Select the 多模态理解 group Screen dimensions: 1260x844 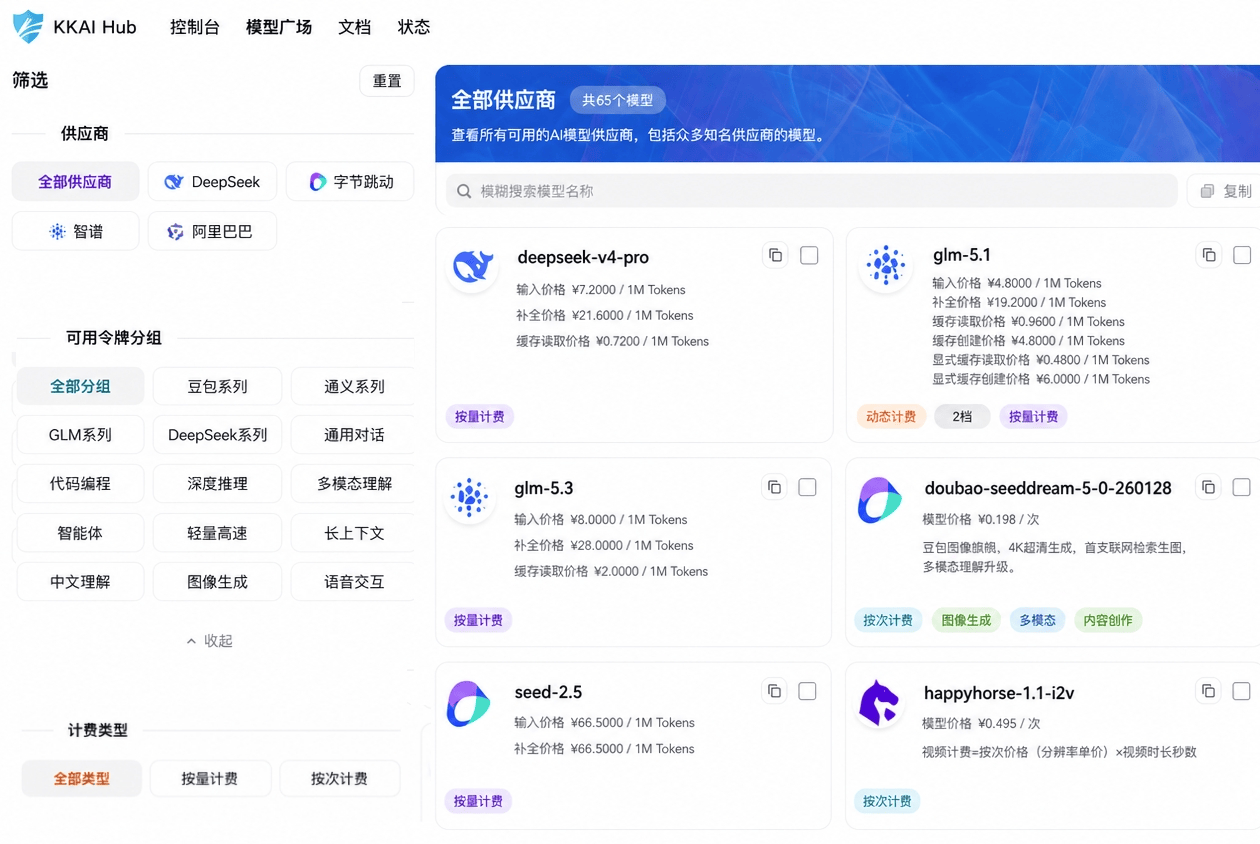click(354, 483)
